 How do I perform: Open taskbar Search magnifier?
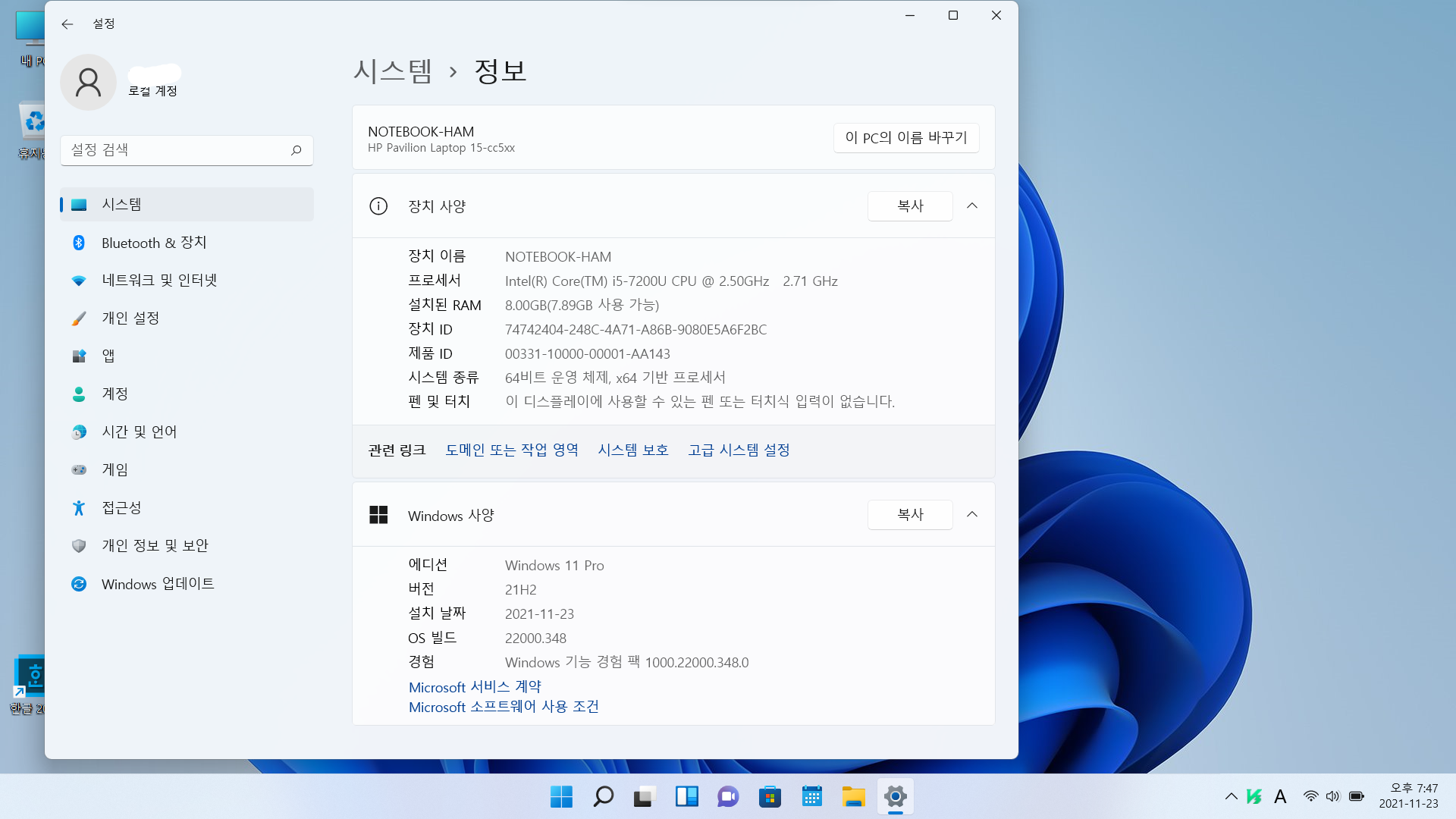pos(603,797)
